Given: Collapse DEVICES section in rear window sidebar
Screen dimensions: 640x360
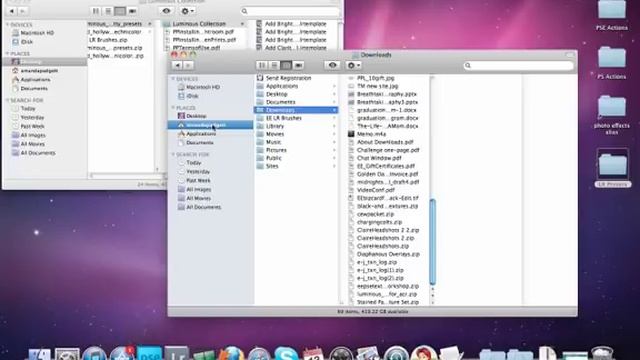Looking at the screenshot, I should [x=7, y=25].
